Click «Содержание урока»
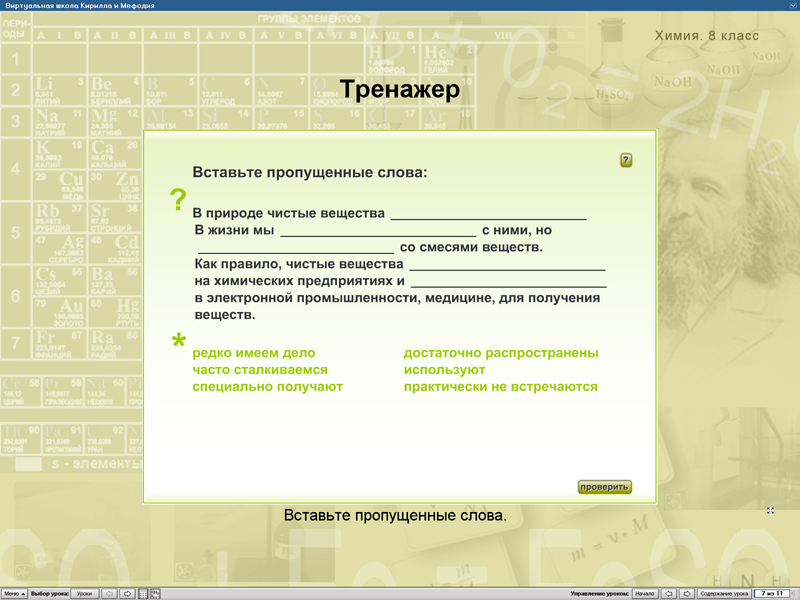This screenshot has width=800, height=600. click(723, 592)
